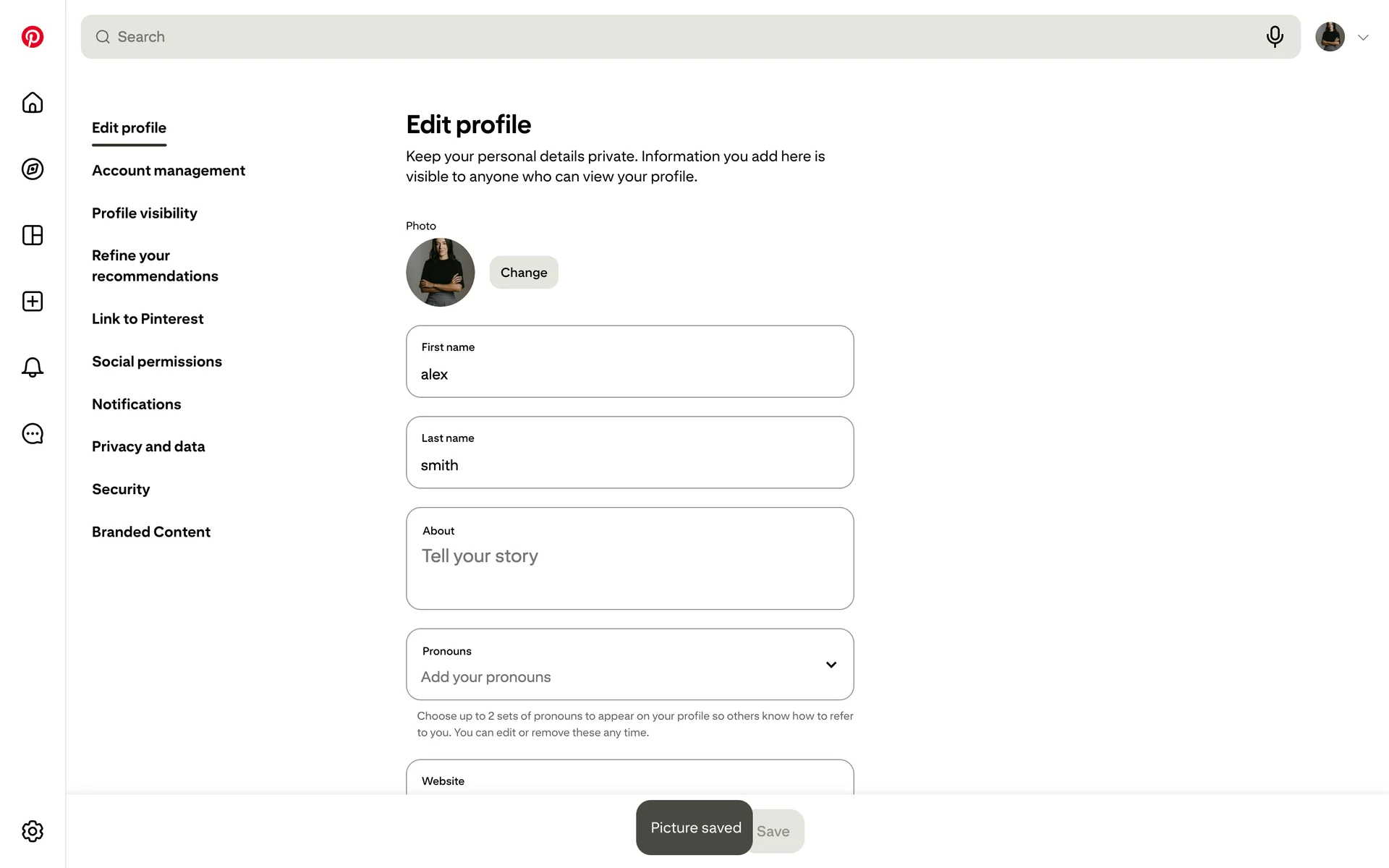Go to Home feed icon
This screenshot has width=1389, height=868.
[x=33, y=103]
